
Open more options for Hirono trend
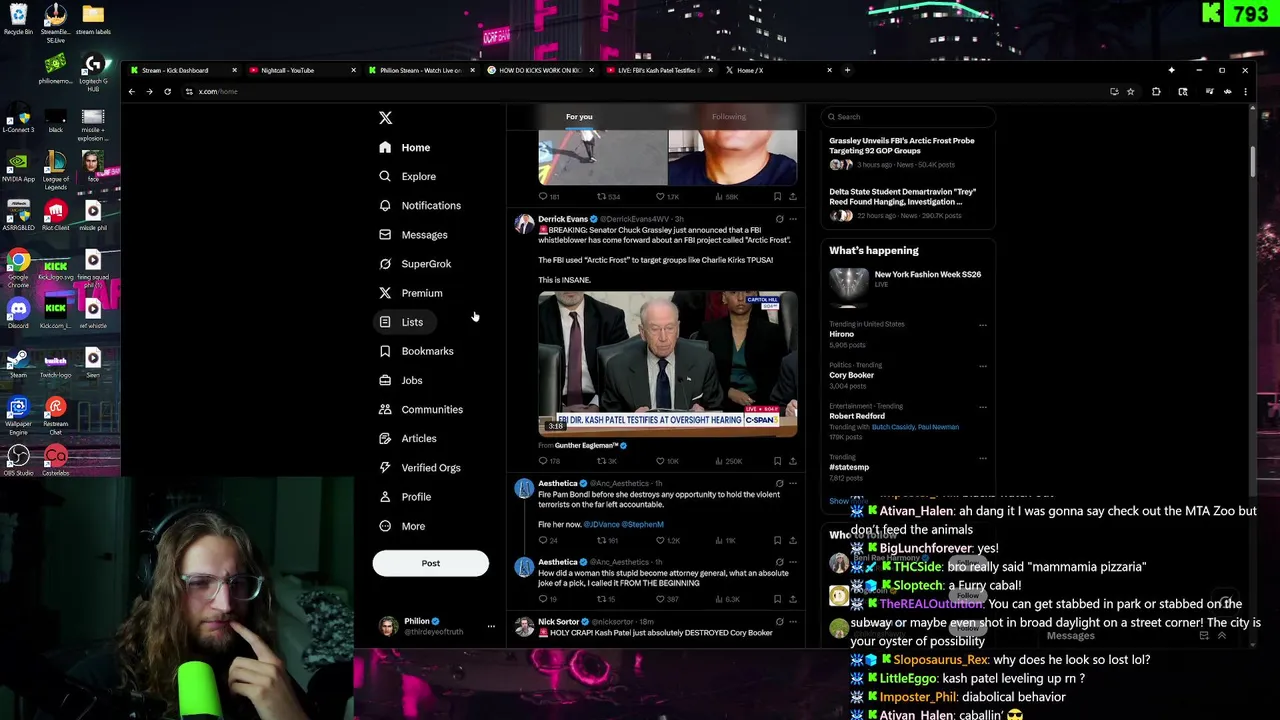click(x=982, y=325)
